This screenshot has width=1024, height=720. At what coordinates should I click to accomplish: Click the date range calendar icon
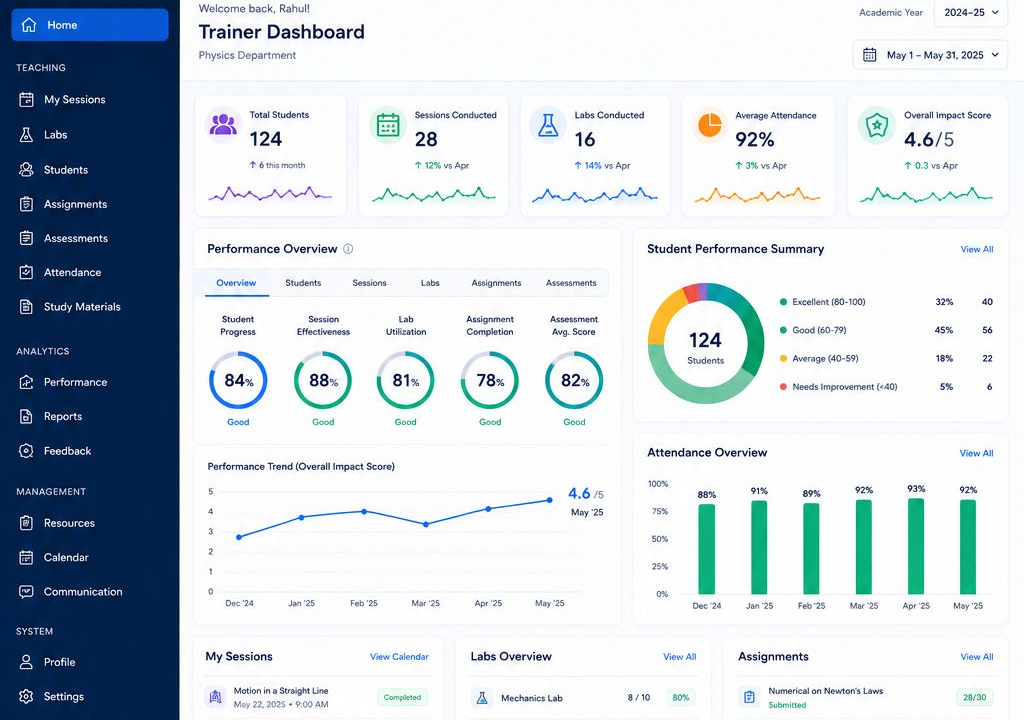[870, 55]
